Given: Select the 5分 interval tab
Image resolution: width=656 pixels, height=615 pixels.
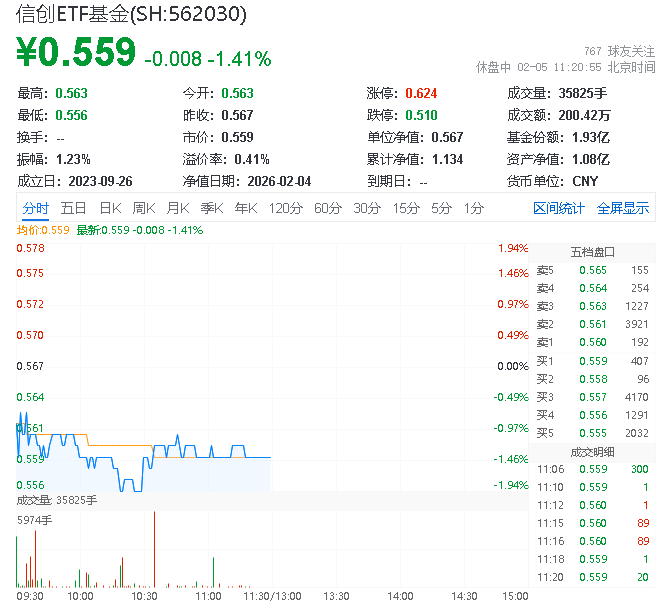Looking at the screenshot, I should pyautogui.click(x=441, y=208).
